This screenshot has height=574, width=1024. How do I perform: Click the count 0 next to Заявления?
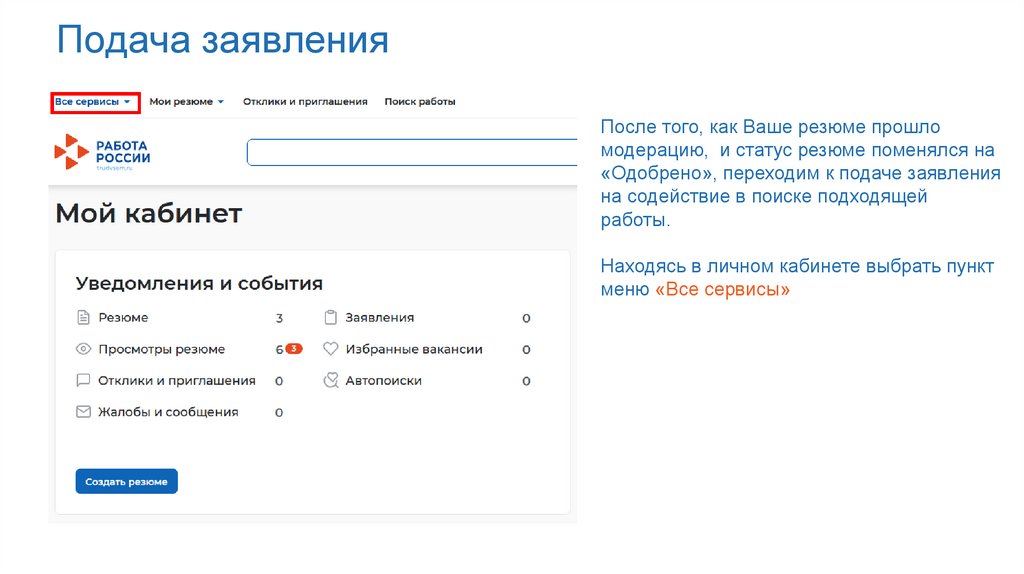(526, 318)
